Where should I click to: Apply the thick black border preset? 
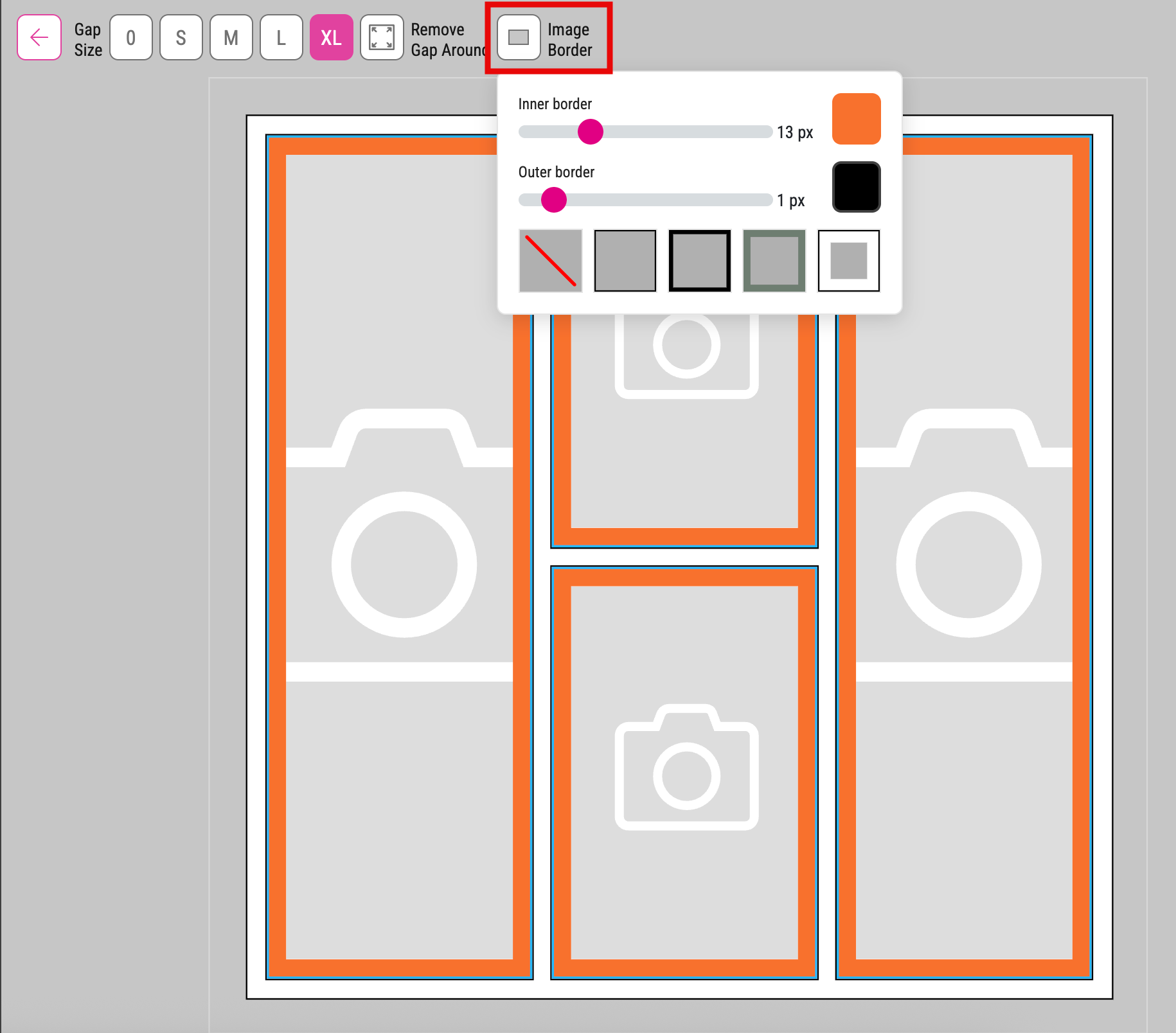700,261
